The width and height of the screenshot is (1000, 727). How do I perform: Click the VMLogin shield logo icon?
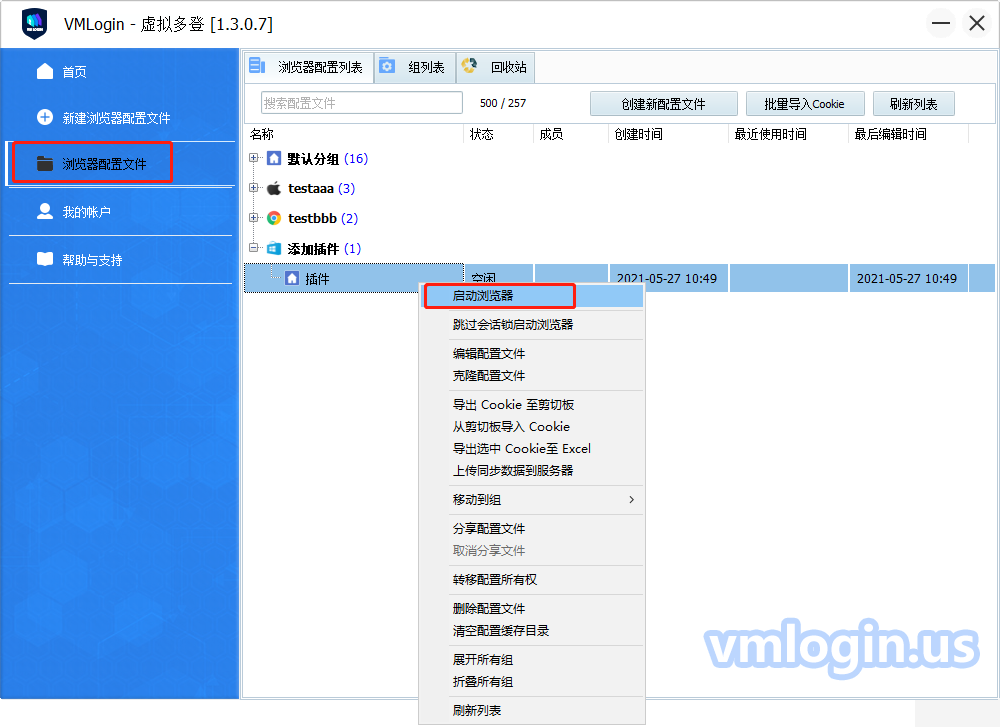(35, 23)
